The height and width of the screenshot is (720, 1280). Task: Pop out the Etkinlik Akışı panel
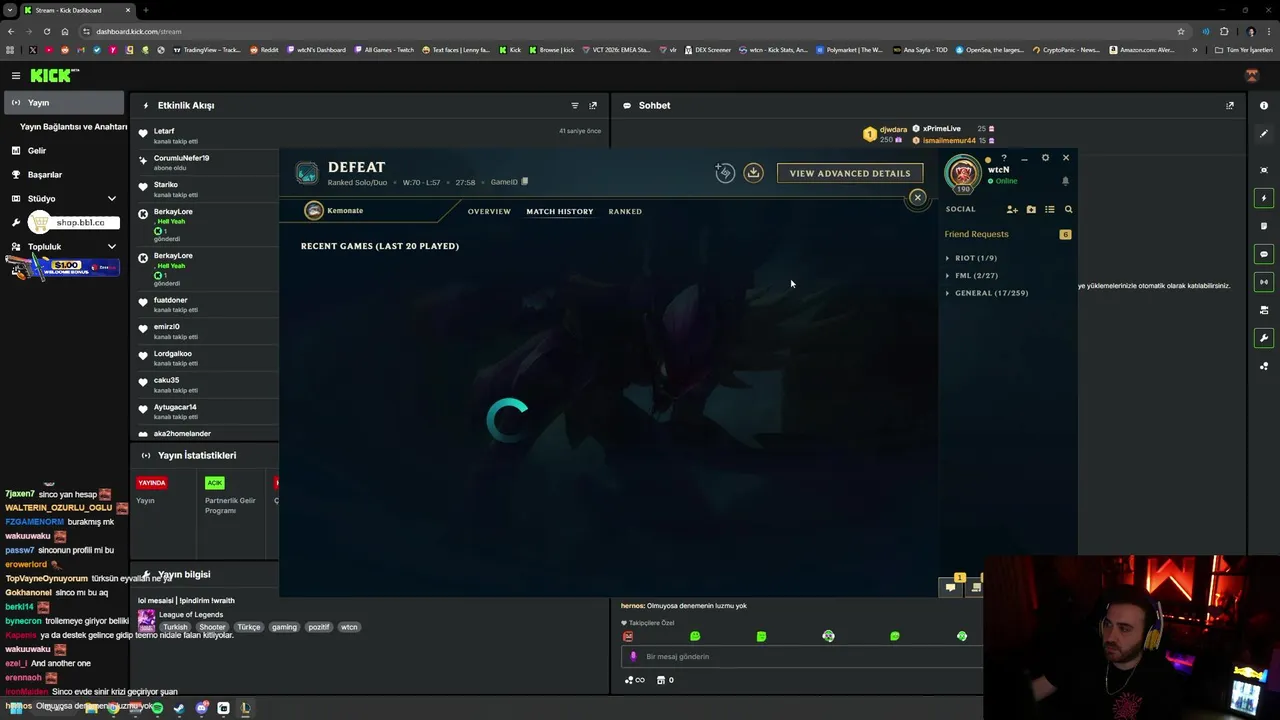pos(593,105)
